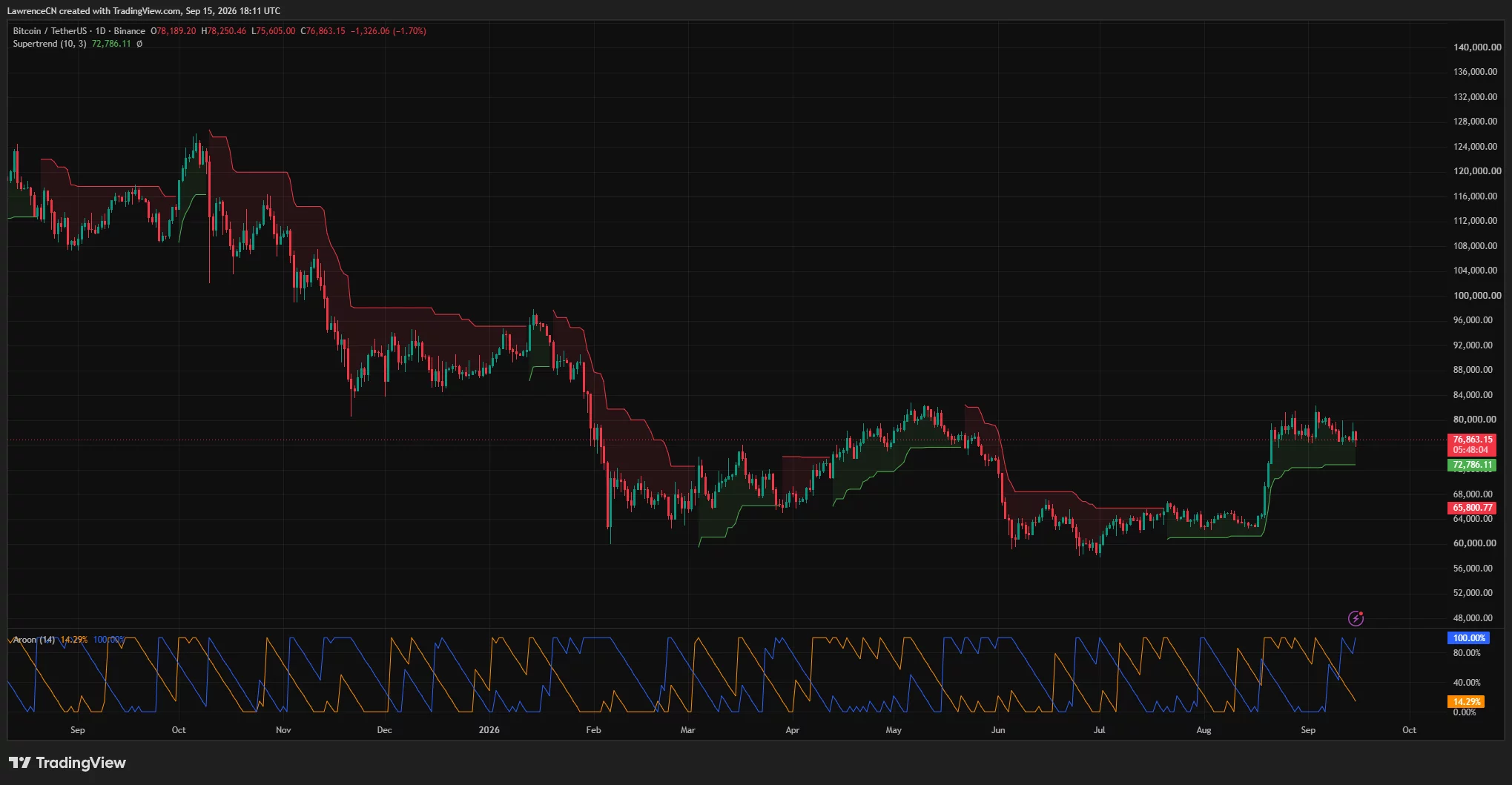Image resolution: width=1512 pixels, height=785 pixels.
Task: Click the Jun label on time axis
Action: pyautogui.click(x=998, y=730)
